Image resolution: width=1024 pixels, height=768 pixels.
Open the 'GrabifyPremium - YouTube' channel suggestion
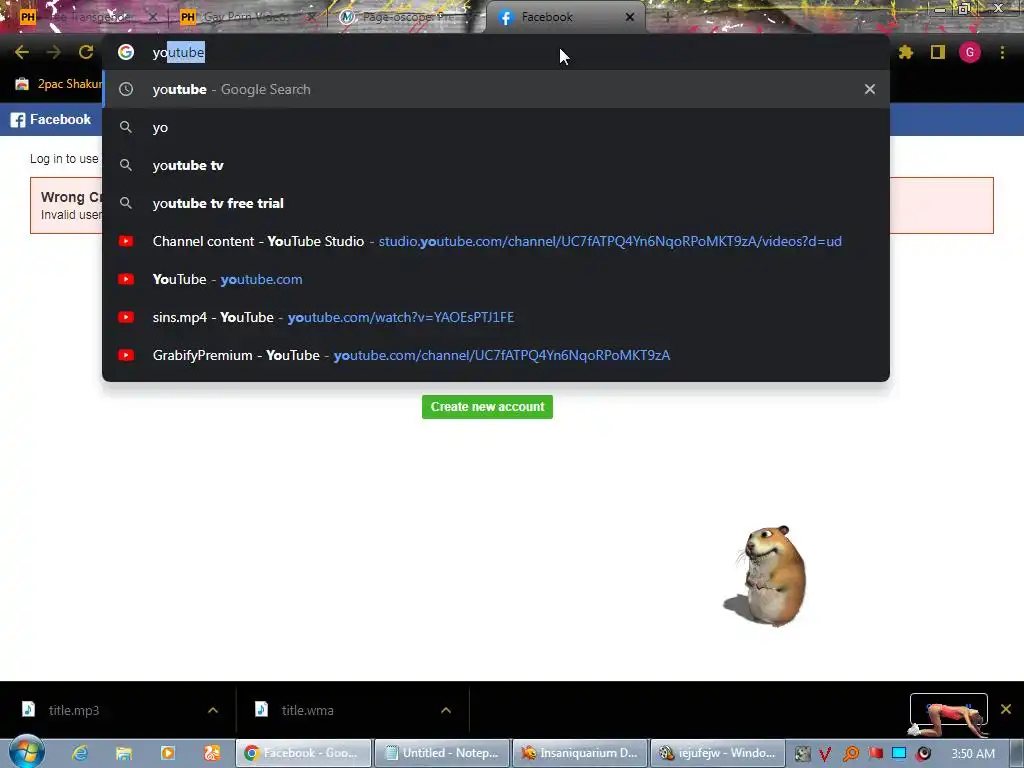click(496, 355)
